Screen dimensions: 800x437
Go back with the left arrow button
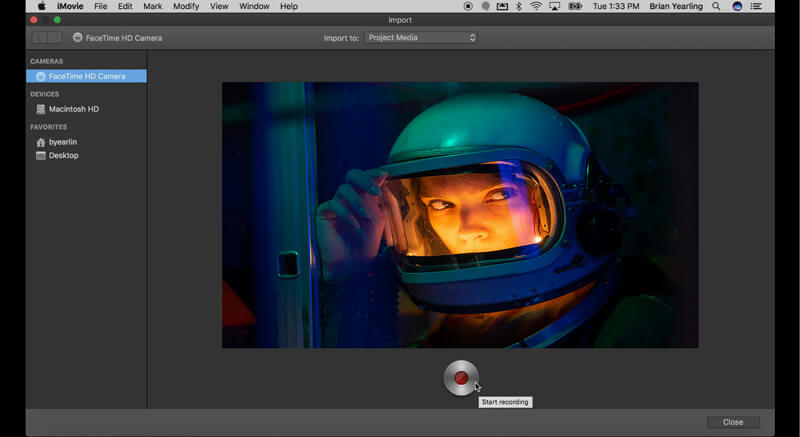tap(39, 38)
